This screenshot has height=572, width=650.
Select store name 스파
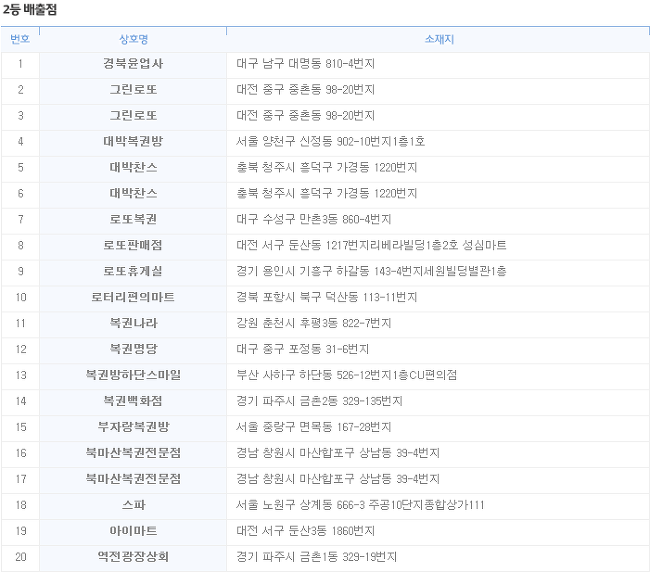(133, 505)
